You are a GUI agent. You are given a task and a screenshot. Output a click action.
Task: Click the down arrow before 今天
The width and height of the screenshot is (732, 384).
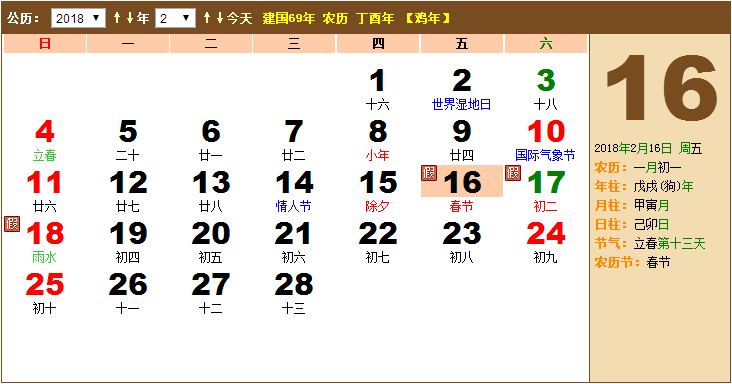(x=219, y=18)
